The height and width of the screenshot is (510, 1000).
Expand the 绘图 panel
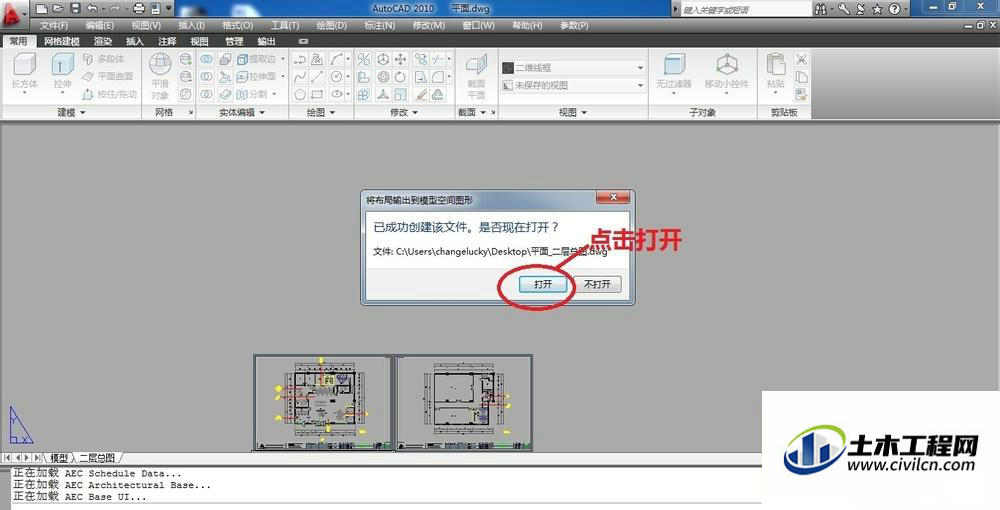coord(321,112)
